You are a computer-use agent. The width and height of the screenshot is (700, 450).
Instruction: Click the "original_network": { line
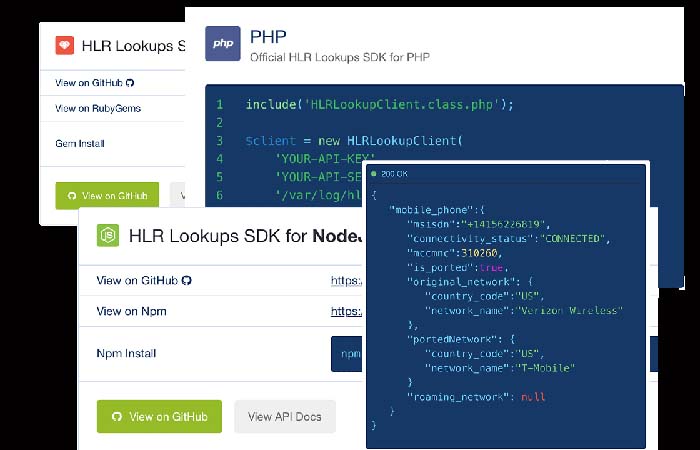click(x=470, y=282)
